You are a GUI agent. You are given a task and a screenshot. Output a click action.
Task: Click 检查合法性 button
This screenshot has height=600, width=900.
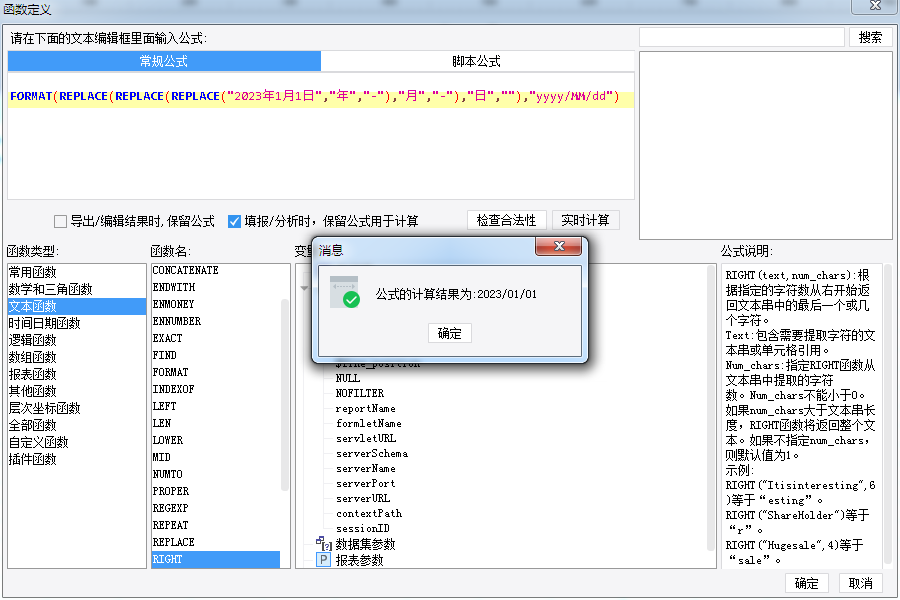[506, 220]
